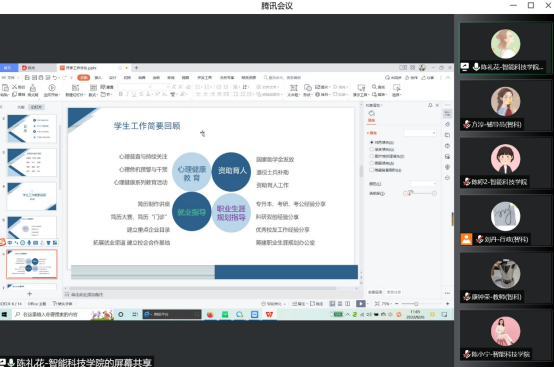554x367 pixels.
Task: Open the fill style dropdown in properties panel
Action: (x=420, y=133)
